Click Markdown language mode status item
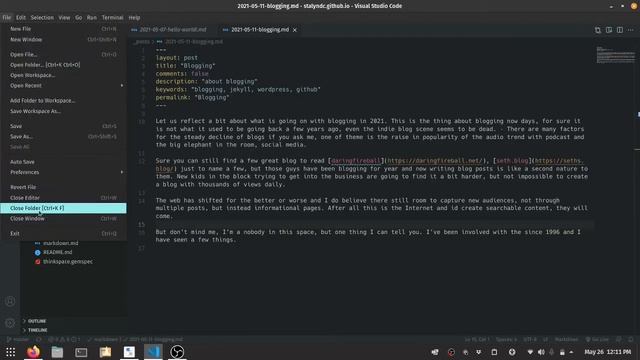The width and height of the screenshot is (640, 360). pos(567,340)
